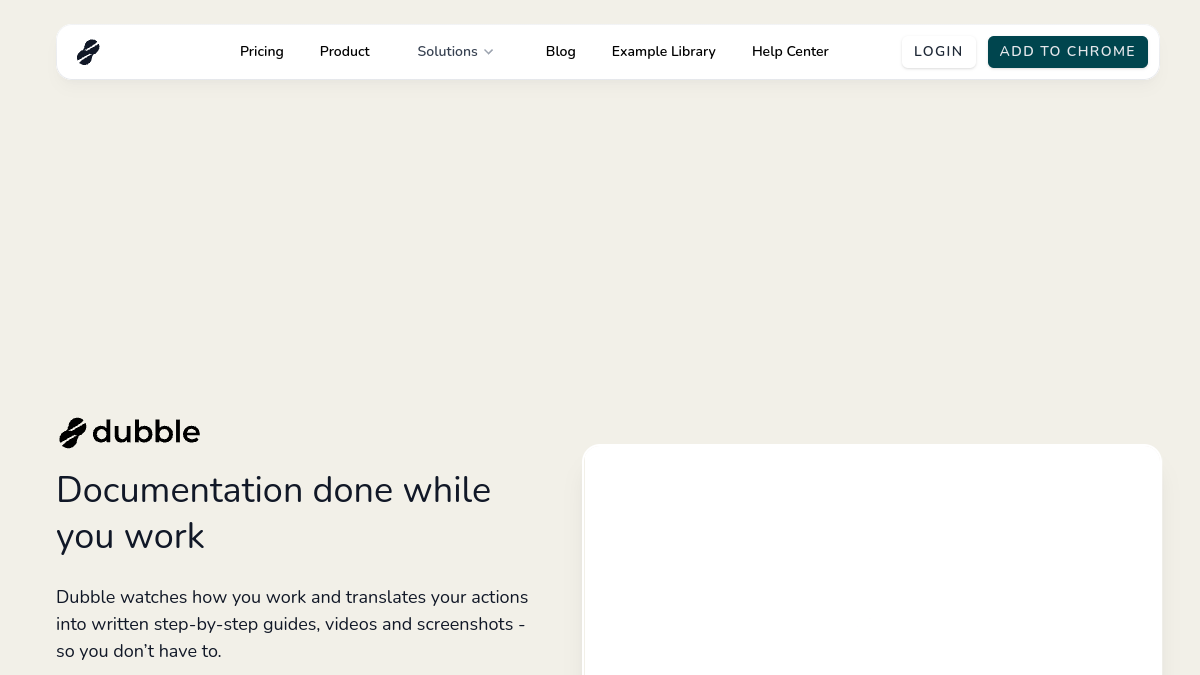Open the Pricing page
Screen dimensions: 1200x675
(x=262, y=52)
